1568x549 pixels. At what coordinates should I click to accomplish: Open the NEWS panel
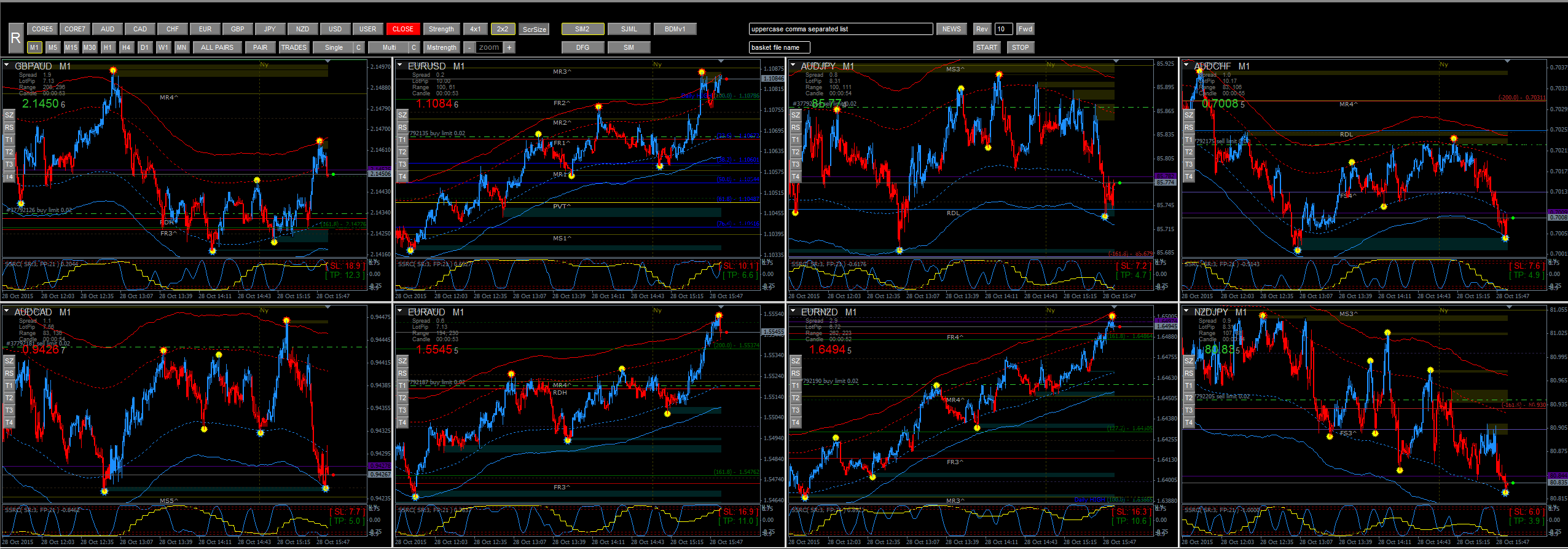pyautogui.click(x=951, y=29)
